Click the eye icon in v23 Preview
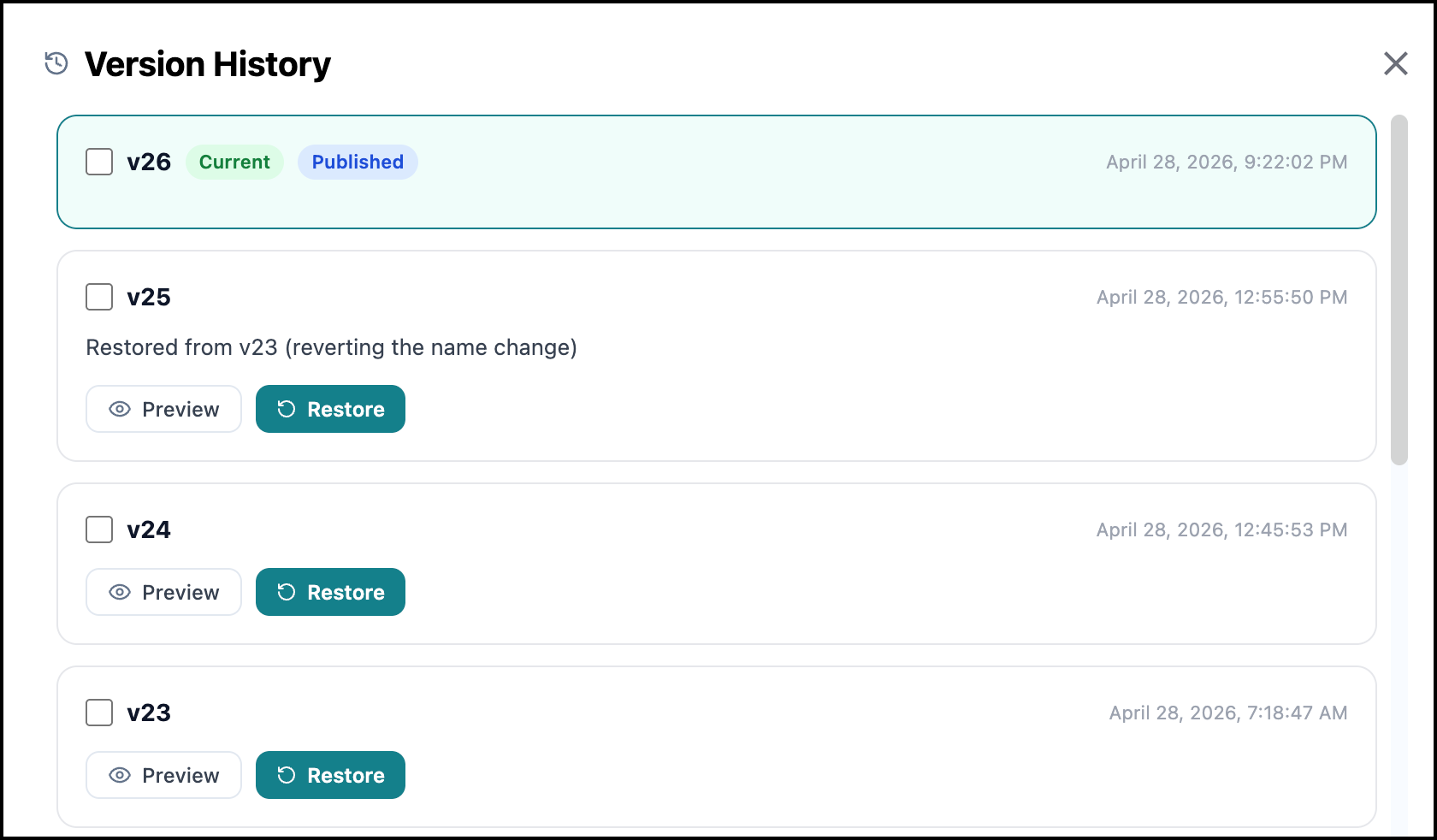 point(120,776)
